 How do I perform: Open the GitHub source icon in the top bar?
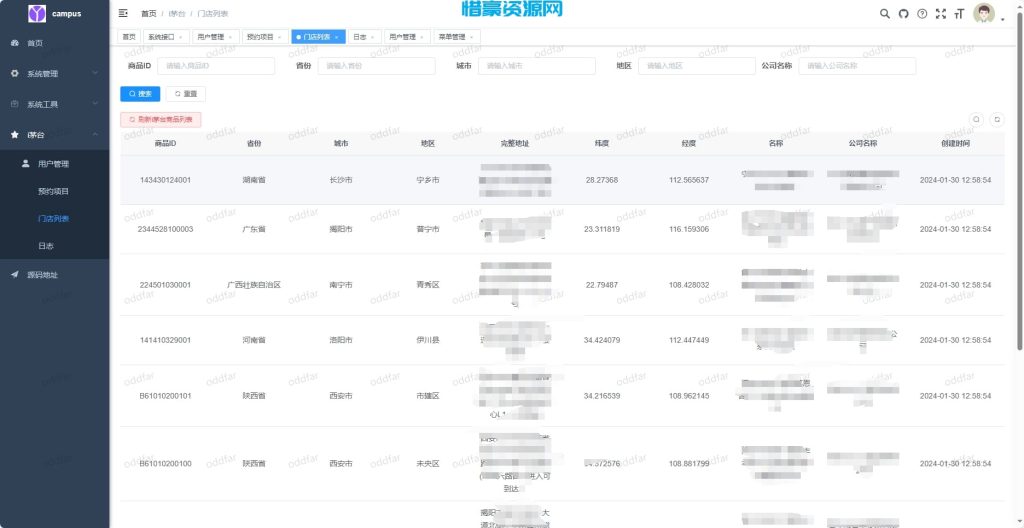[x=903, y=14]
